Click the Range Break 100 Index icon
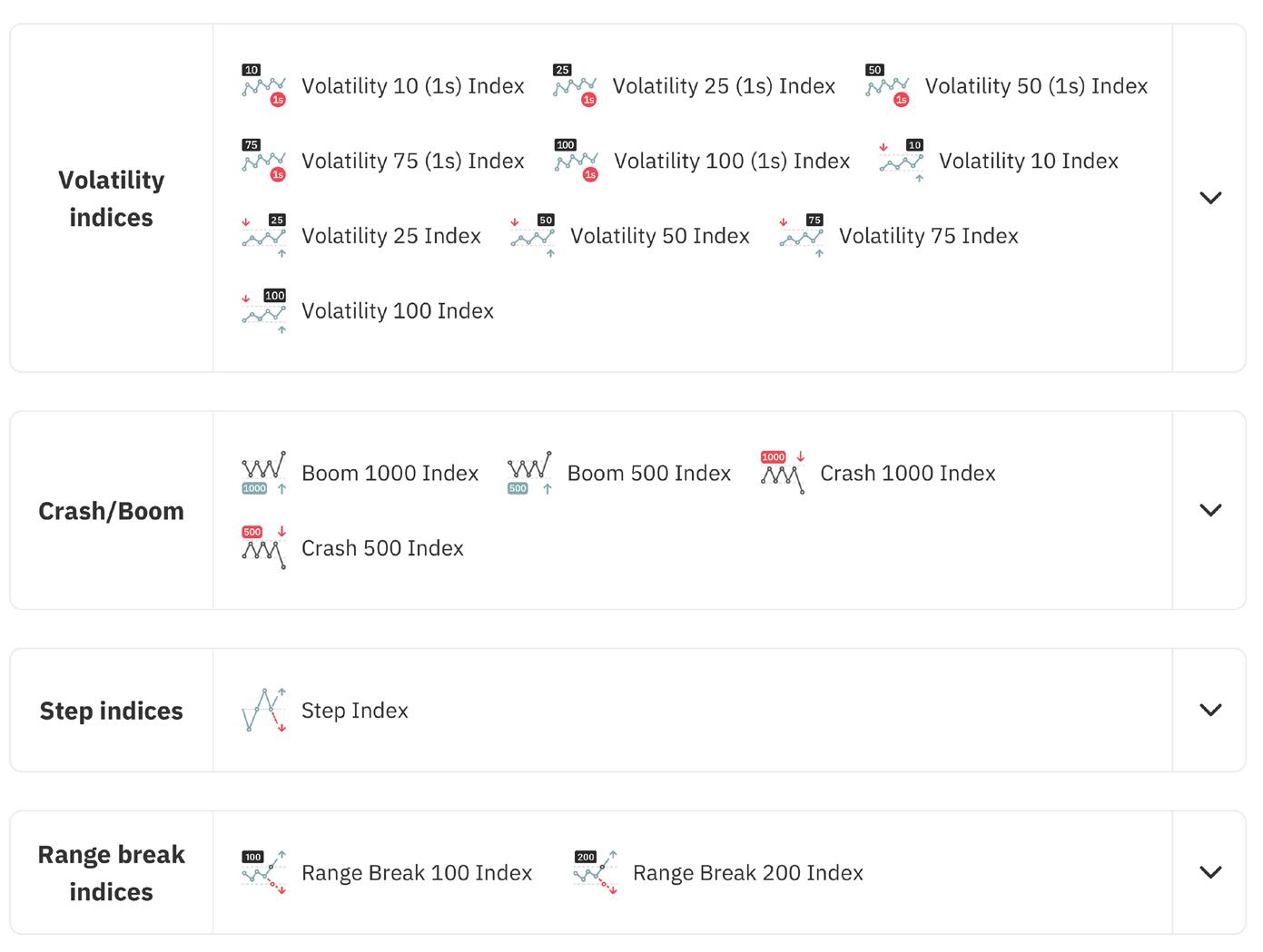Screen dimensions: 1263x952 [x=264, y=873]
